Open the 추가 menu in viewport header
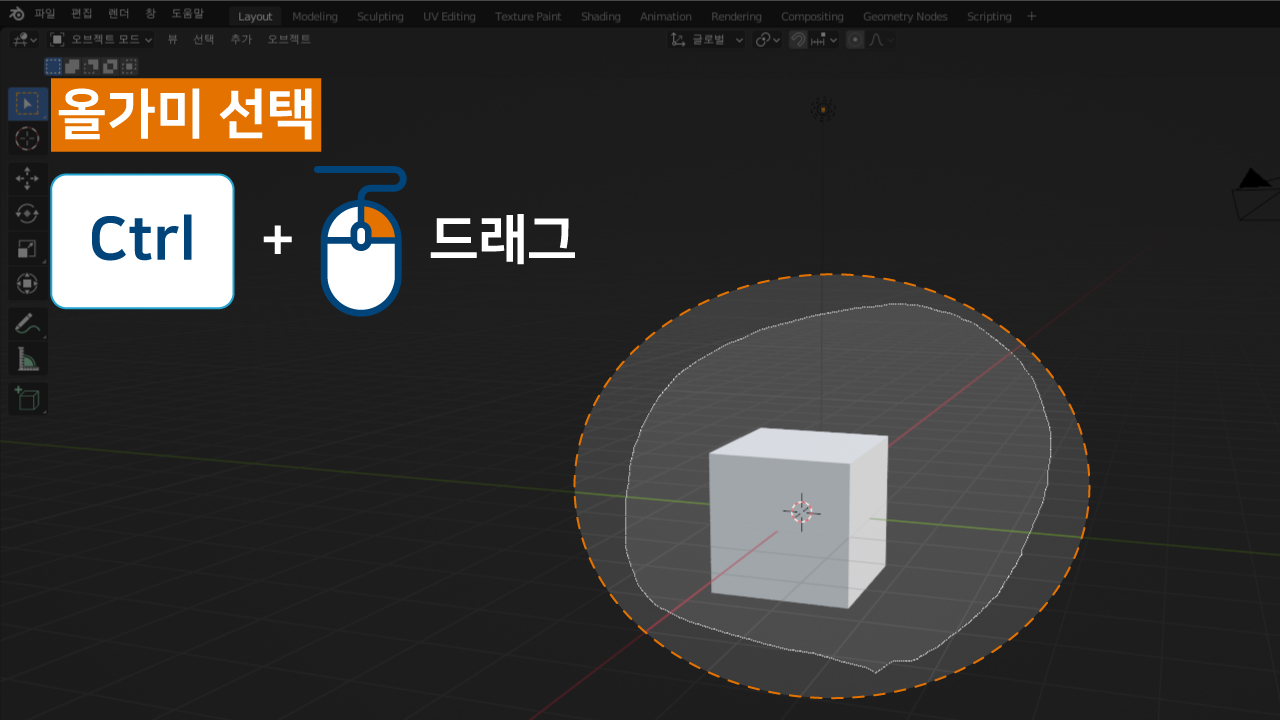 coord(241,39)
